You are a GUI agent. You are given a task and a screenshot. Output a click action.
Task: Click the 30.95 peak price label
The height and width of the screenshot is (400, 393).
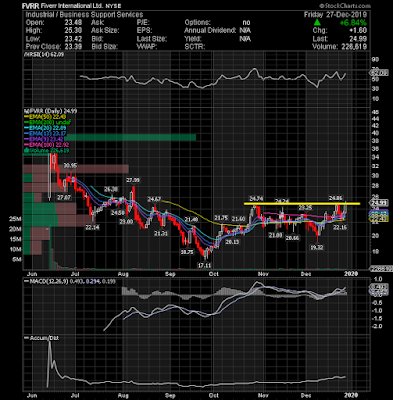point(70,166)
